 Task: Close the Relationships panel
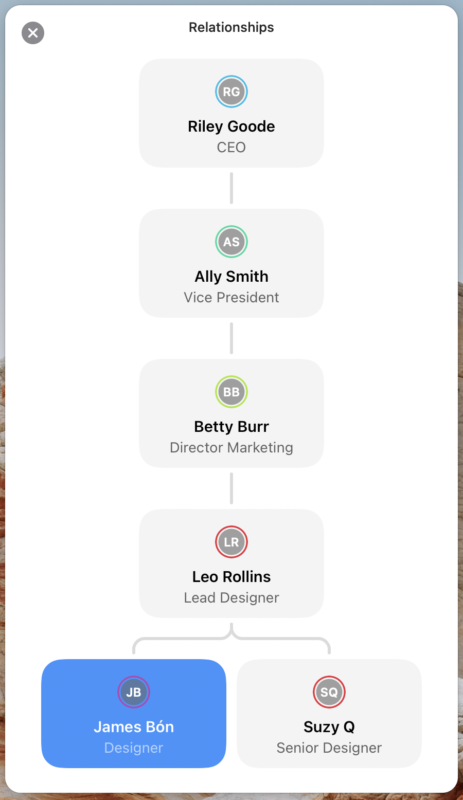[x=33, y=33]
